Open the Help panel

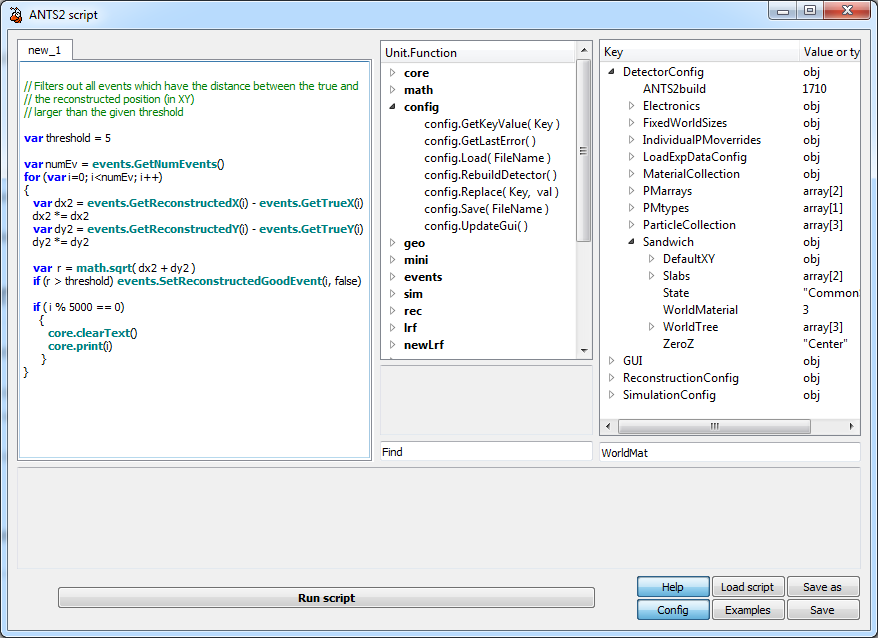pos(673,587)
